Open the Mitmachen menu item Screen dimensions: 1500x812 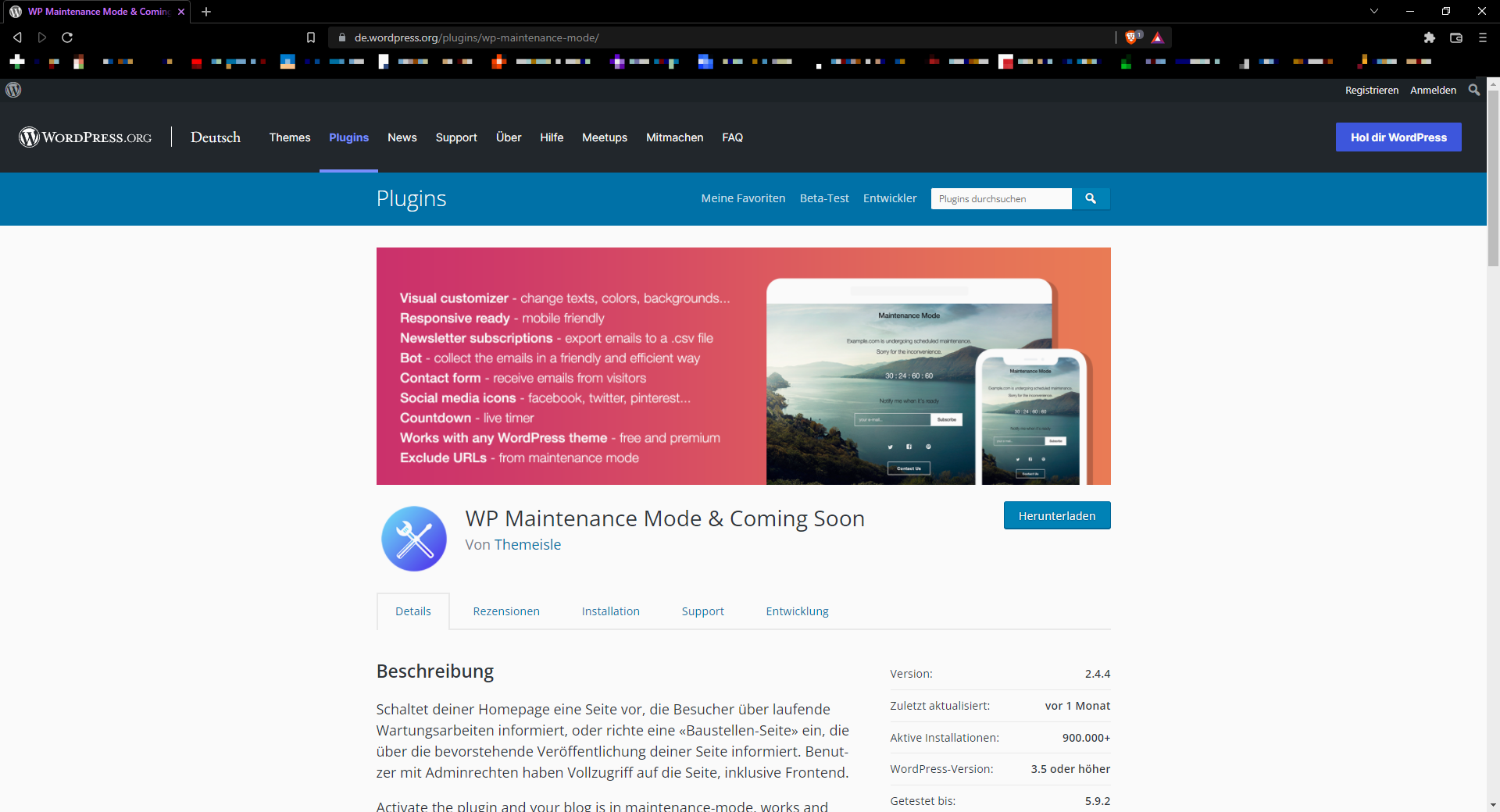675,137
